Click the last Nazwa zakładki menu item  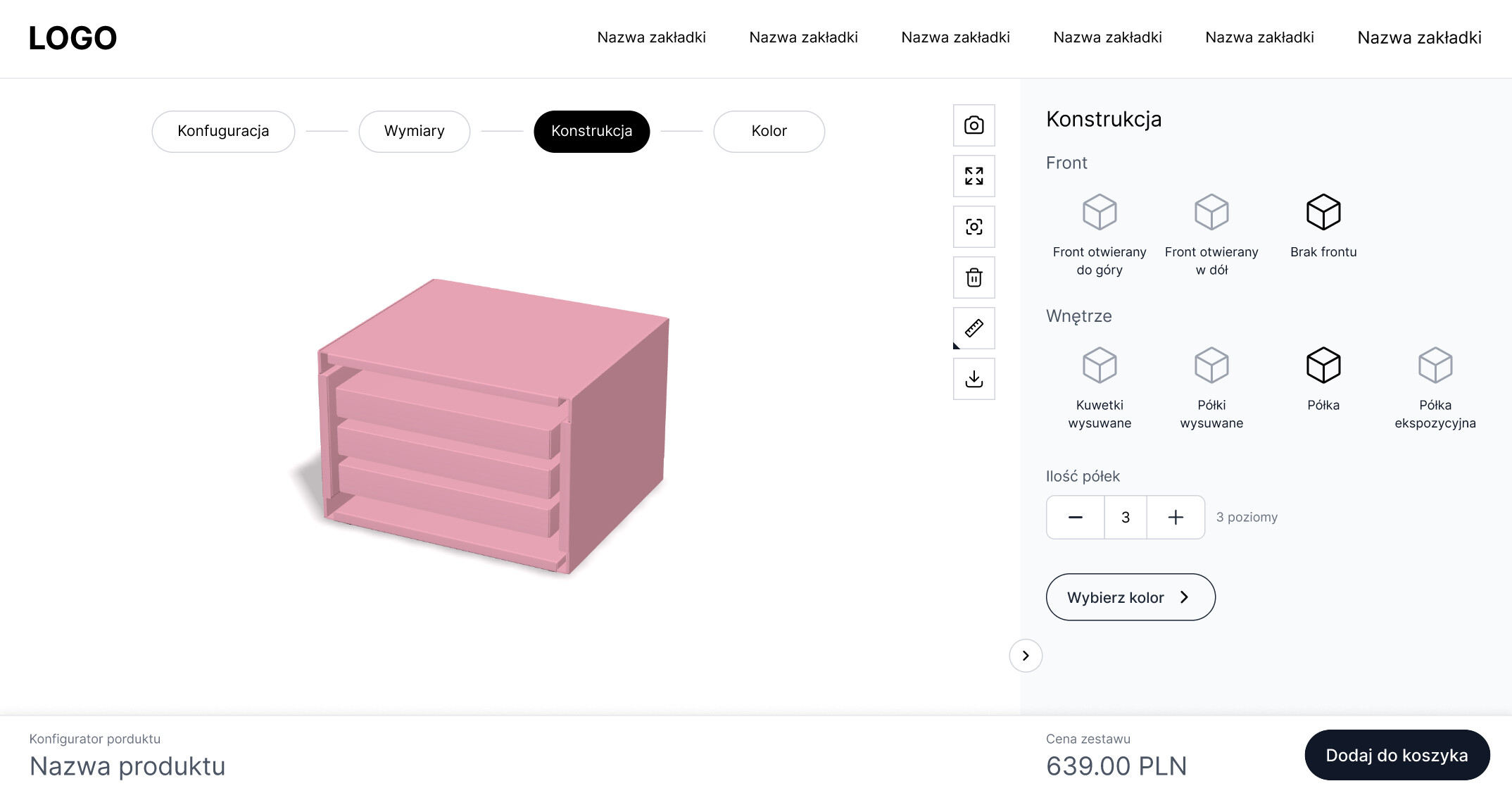1418,38
